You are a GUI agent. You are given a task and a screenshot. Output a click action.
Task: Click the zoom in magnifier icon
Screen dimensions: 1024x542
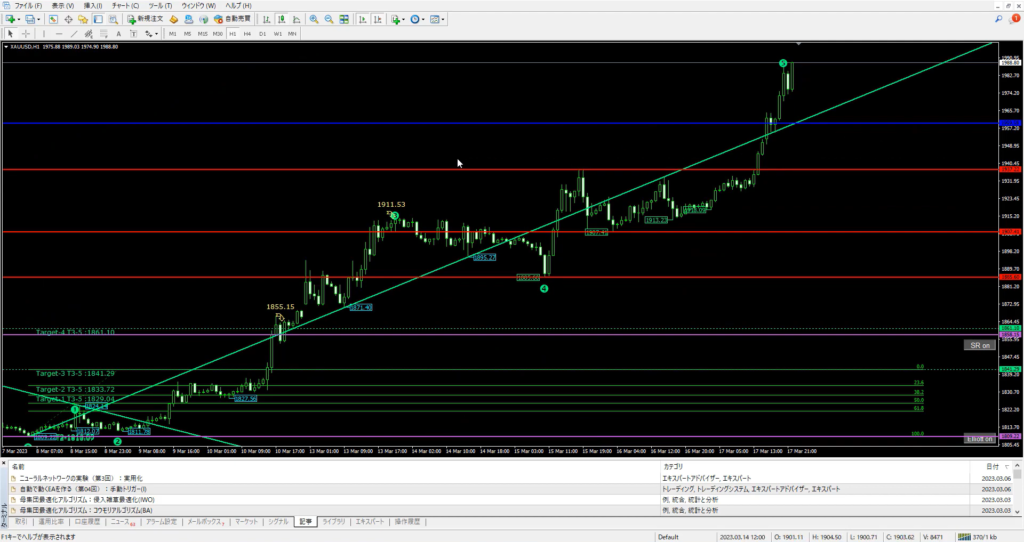313,19
